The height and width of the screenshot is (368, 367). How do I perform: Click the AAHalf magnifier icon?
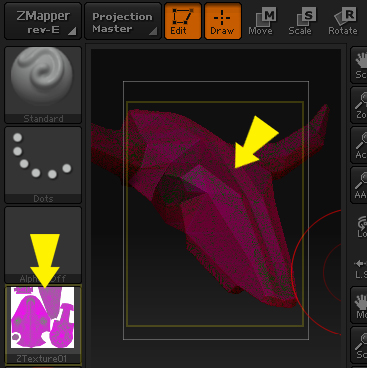point(359,185)
